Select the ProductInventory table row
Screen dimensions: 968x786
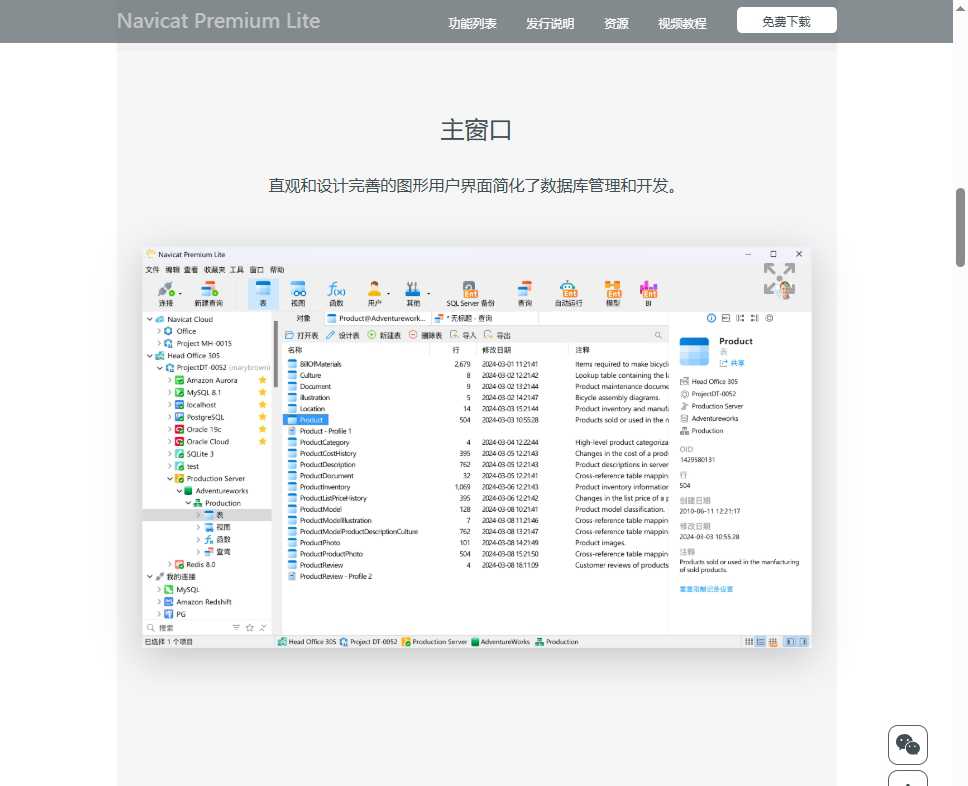point(475,487)
